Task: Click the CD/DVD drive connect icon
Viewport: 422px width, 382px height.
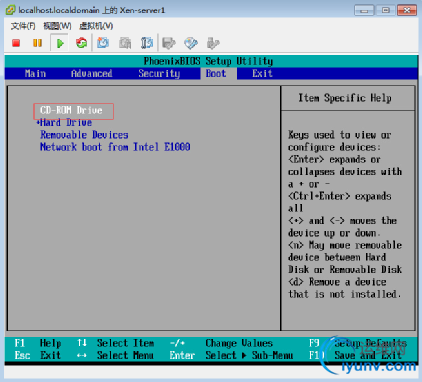Action: (x=191, y=43)
